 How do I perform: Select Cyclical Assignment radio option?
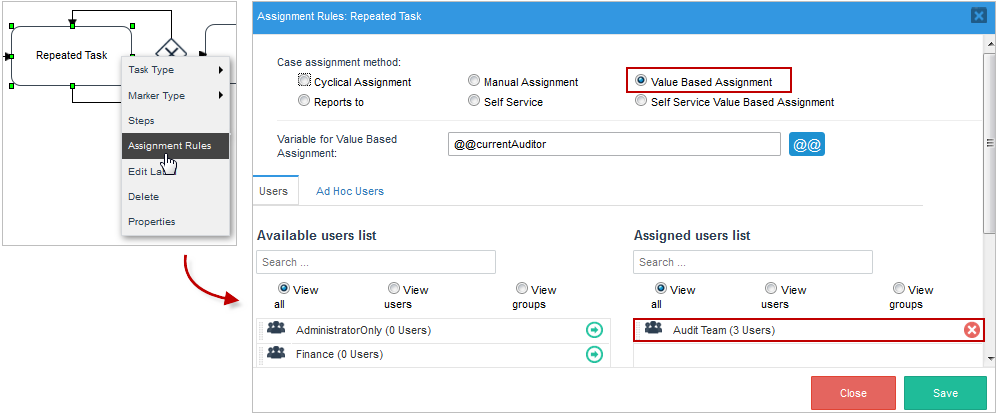coord(304,81)
